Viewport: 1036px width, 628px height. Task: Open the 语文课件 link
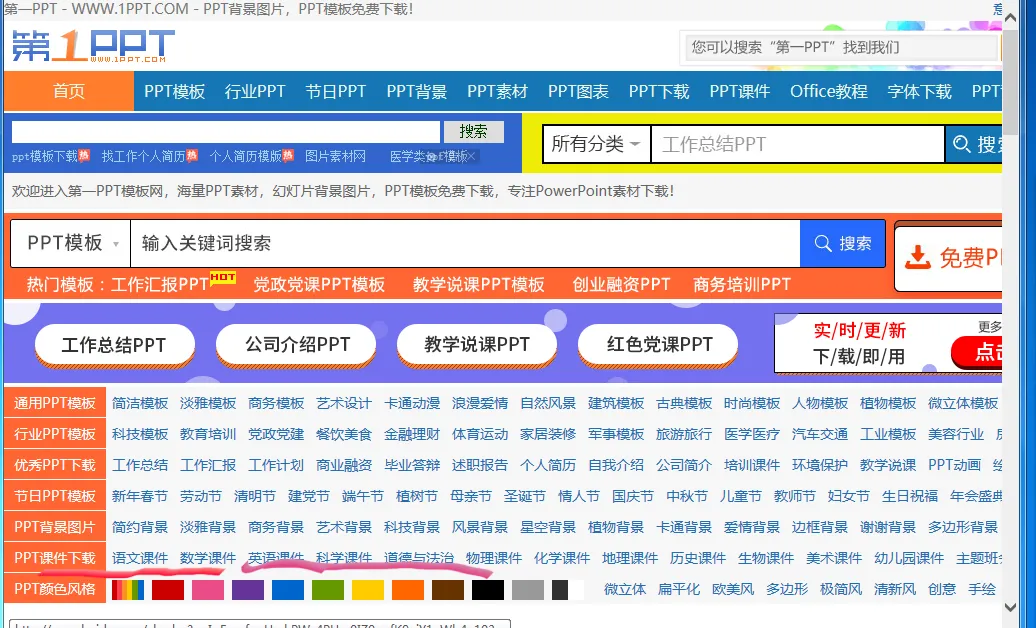140,559
